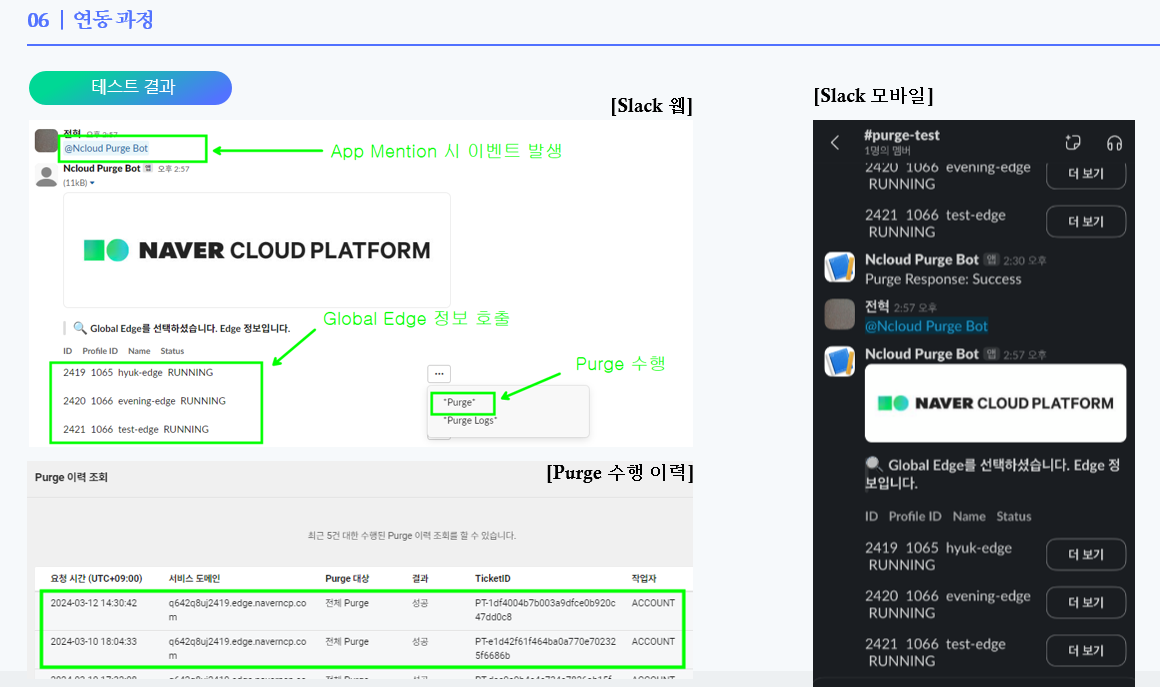
Task: Open the three-dot overflow button in Slack web
Action: (439, 373)
